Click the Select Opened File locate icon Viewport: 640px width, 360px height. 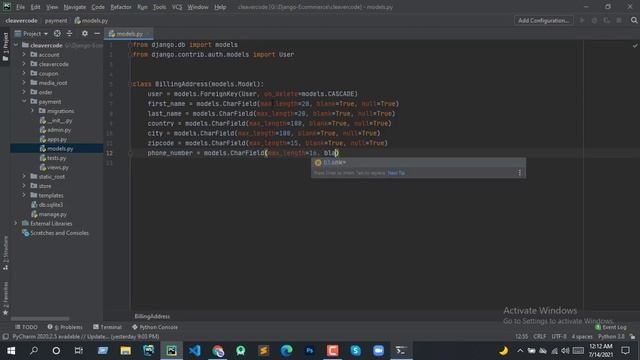(57, 33)
